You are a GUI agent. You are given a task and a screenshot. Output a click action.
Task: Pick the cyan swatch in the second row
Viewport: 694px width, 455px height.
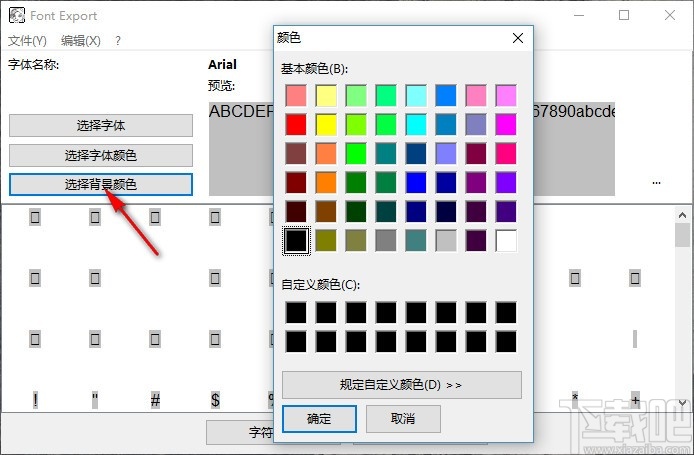click(x=416, y=124)
